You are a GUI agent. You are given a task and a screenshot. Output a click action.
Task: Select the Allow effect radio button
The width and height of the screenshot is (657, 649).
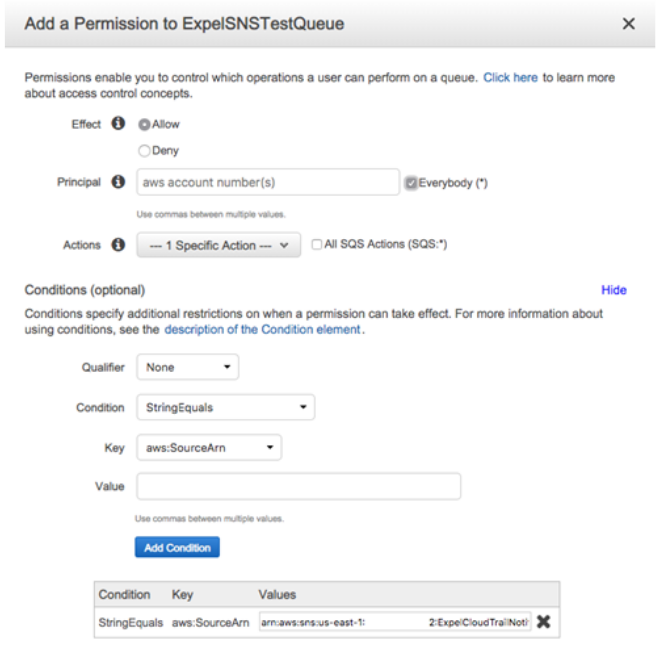(144, 124)
